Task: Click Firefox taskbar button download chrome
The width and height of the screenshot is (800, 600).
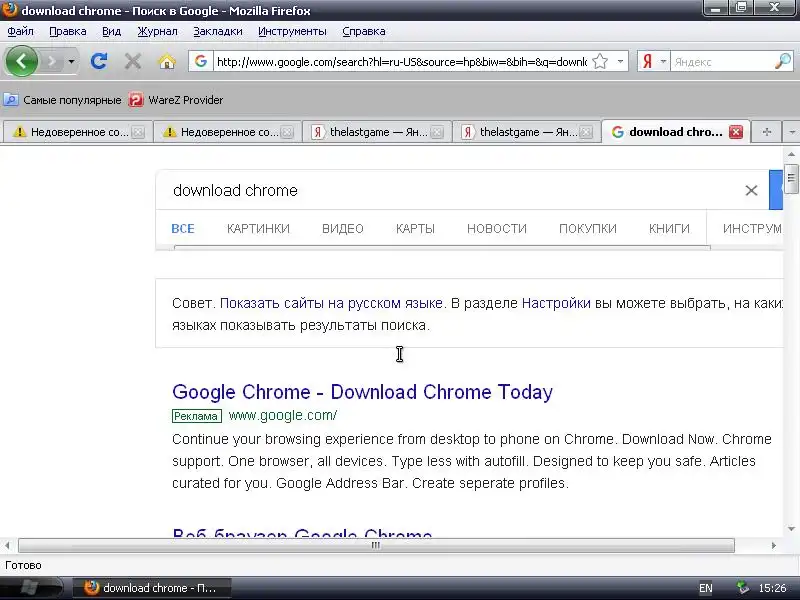Action: (x=152, y=588)
